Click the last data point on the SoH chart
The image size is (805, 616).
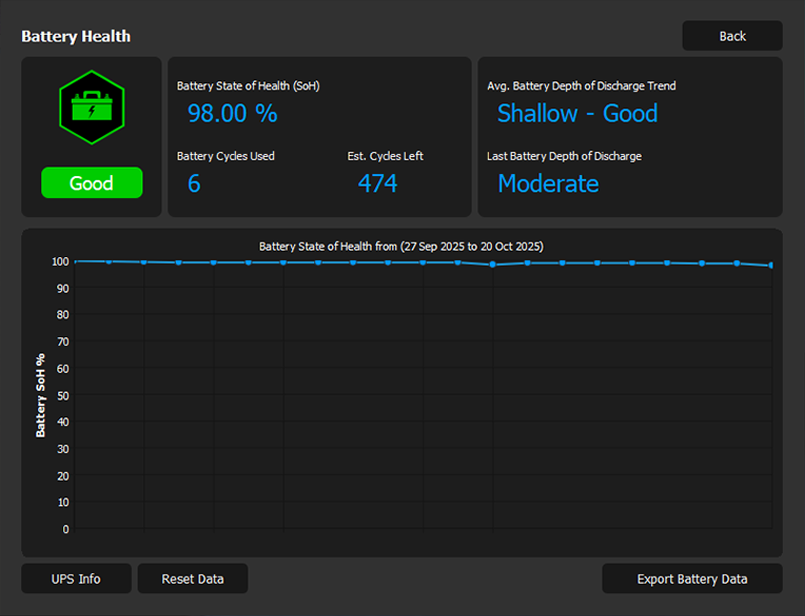coord(771,265)
